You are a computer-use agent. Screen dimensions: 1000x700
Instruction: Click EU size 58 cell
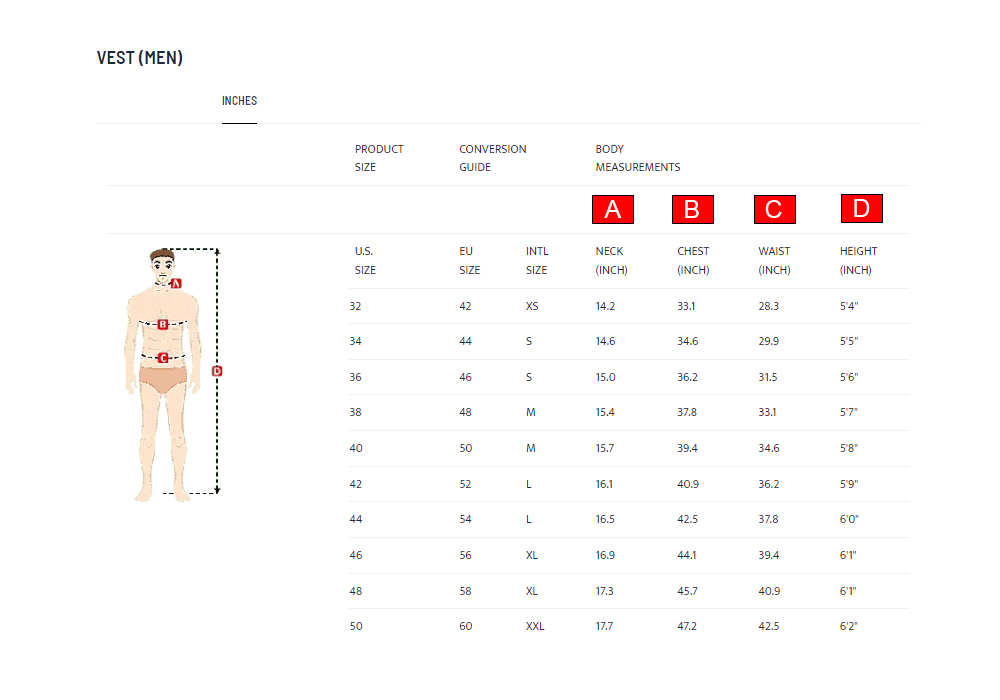click(x=465, y=591)
